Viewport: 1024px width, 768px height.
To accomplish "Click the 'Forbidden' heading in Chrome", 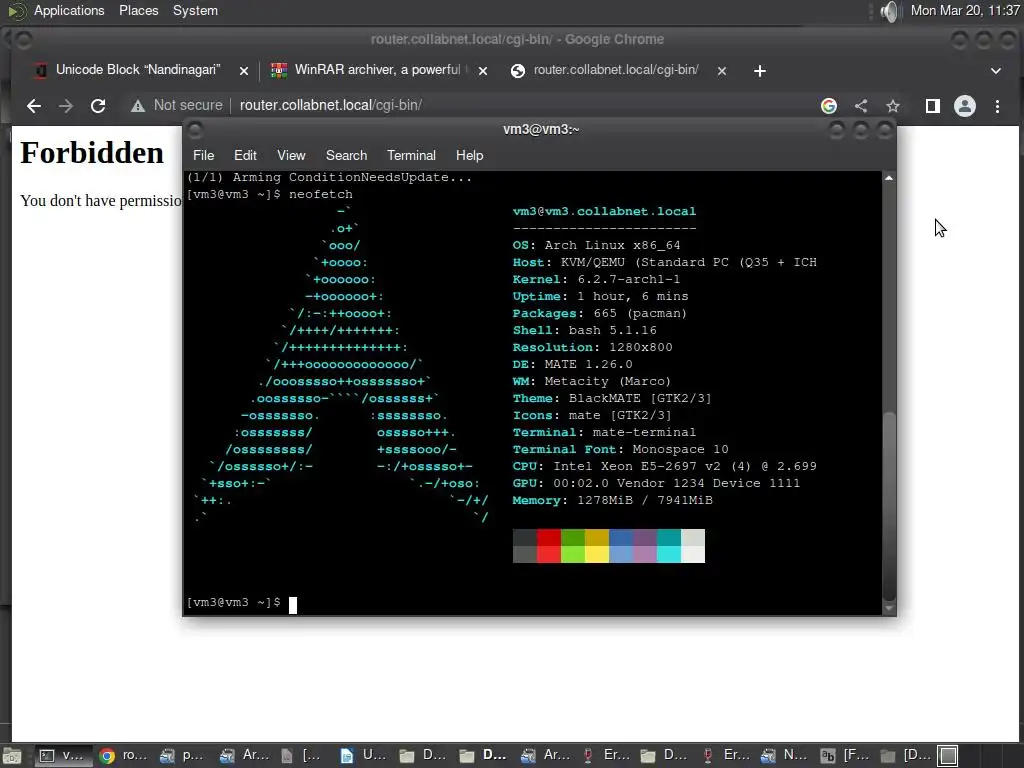I will point(92,153).
